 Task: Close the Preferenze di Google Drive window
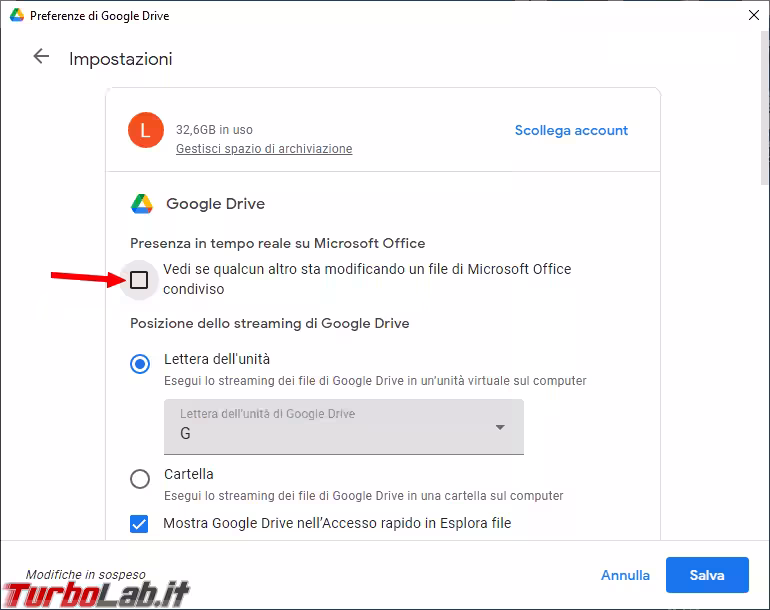coord(753,16)
